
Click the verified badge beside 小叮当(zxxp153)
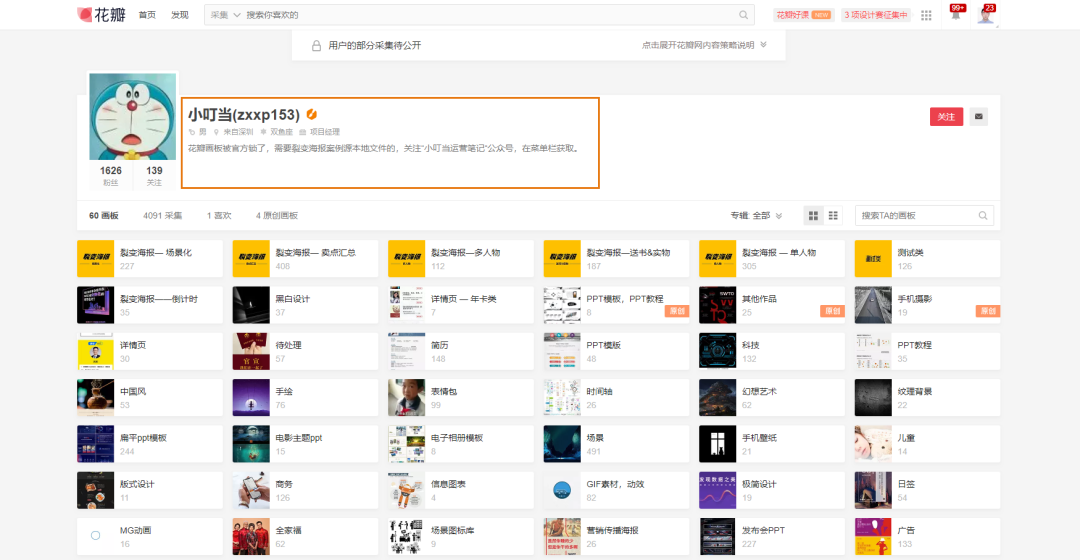(x=312, y=115)
